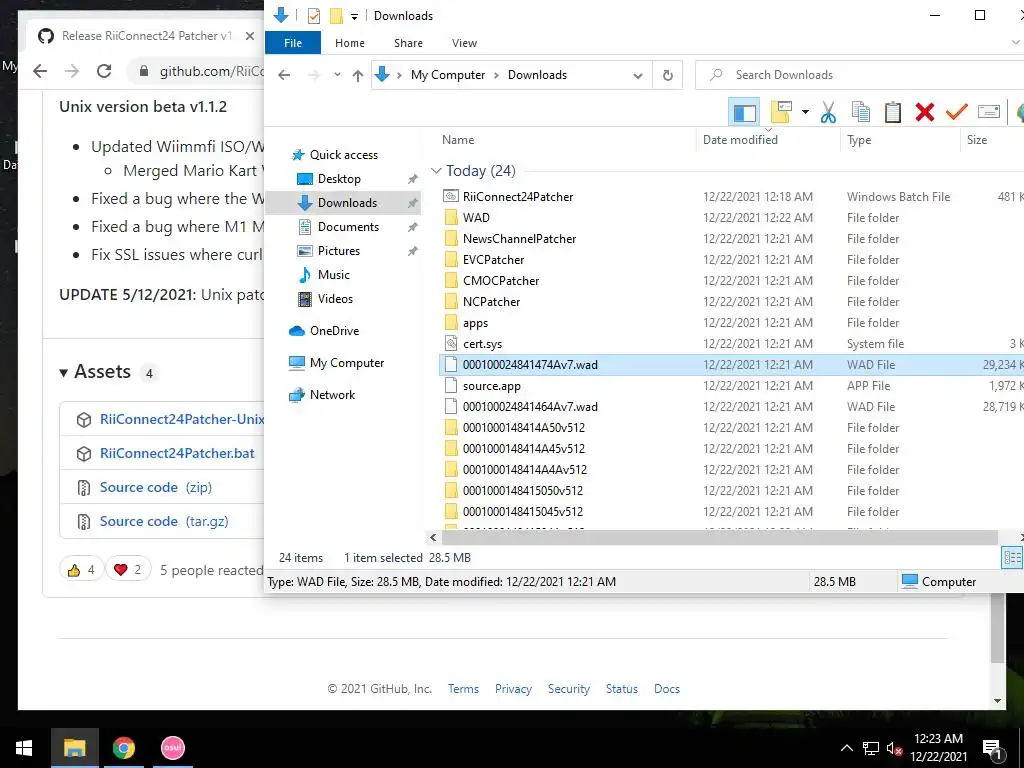Open Customize Quick Access Toolbar dropdown
Screen dimensions: 1024x768
(354, 16)
